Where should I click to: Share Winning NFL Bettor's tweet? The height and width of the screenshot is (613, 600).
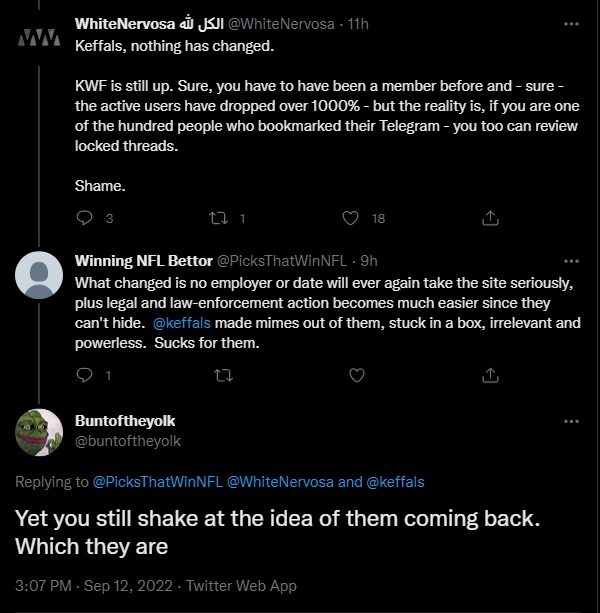(490, 375)
